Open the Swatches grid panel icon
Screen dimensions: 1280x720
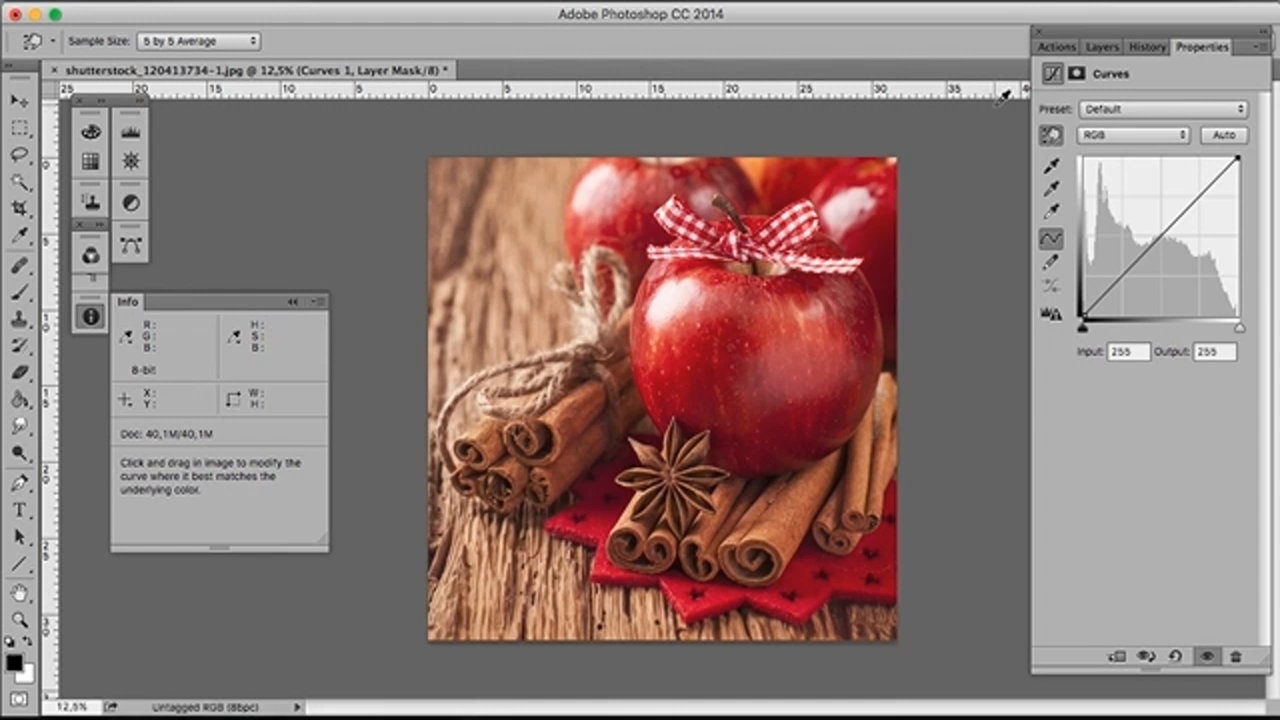[x=91, y=161]
